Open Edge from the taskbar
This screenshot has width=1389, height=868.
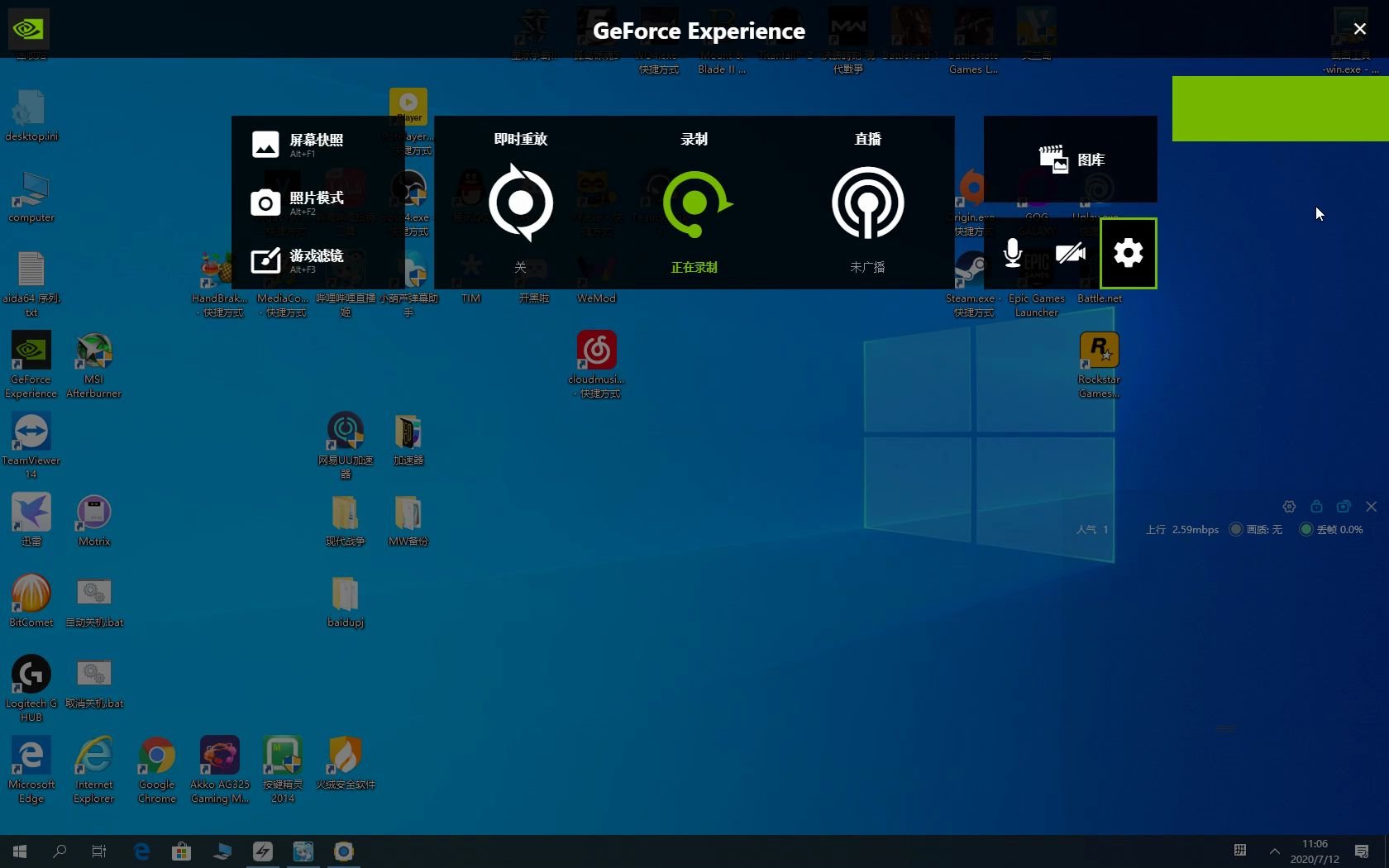(141, 851)
